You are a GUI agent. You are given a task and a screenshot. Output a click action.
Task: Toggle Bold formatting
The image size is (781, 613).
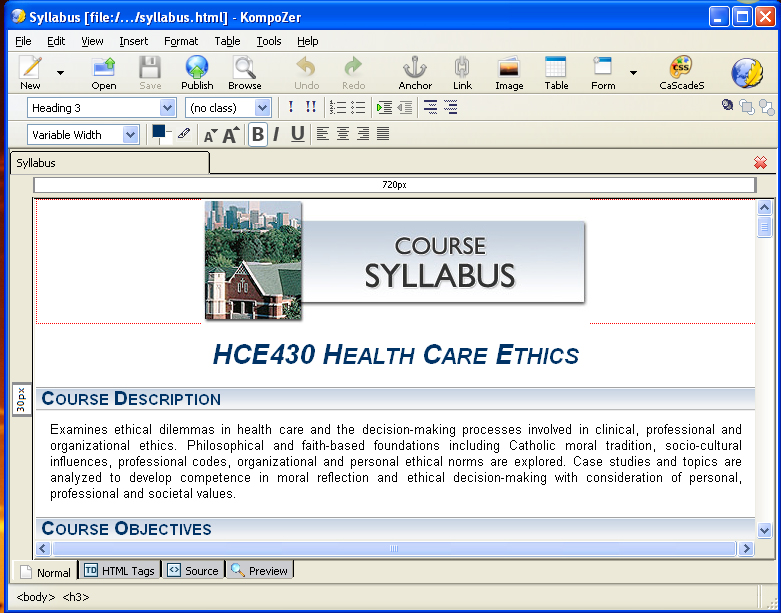coord(258,134)
